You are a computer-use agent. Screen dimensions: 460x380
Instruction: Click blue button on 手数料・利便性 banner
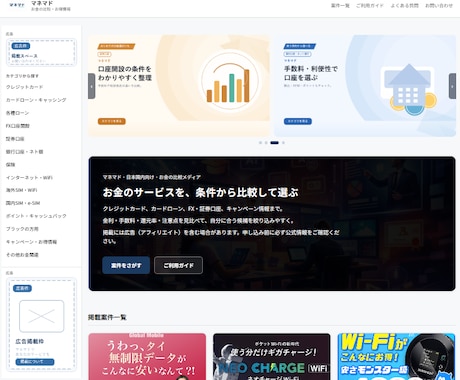(298, 121)
